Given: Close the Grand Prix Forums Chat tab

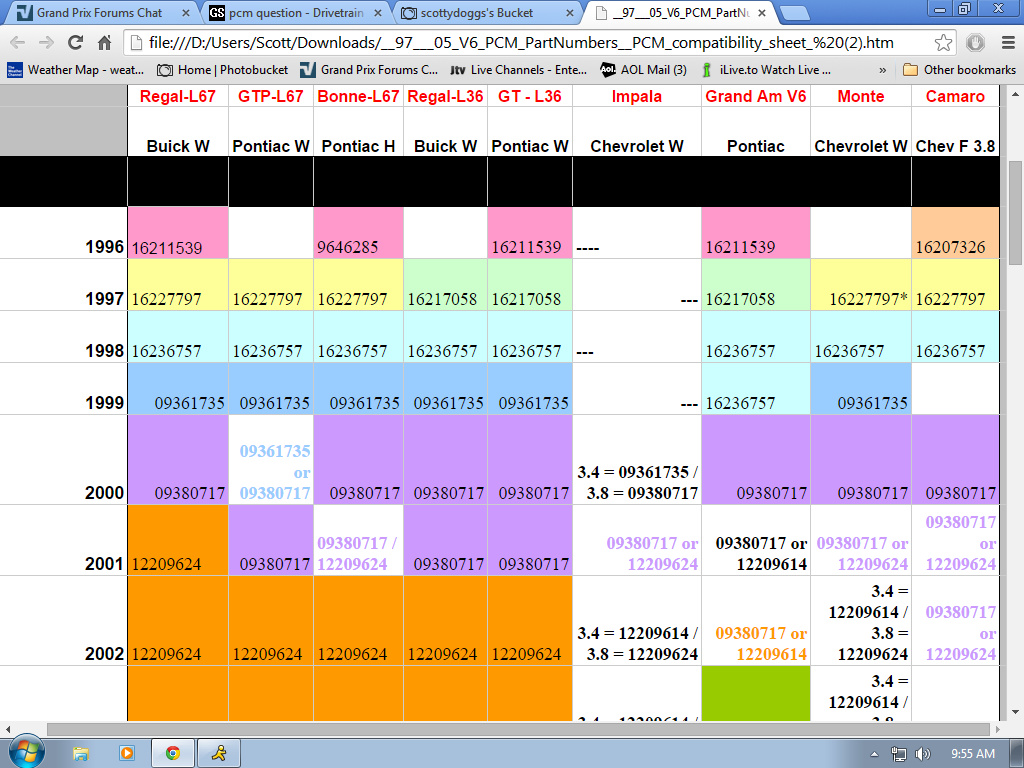Looking at the screenshot, I should 186,13.
